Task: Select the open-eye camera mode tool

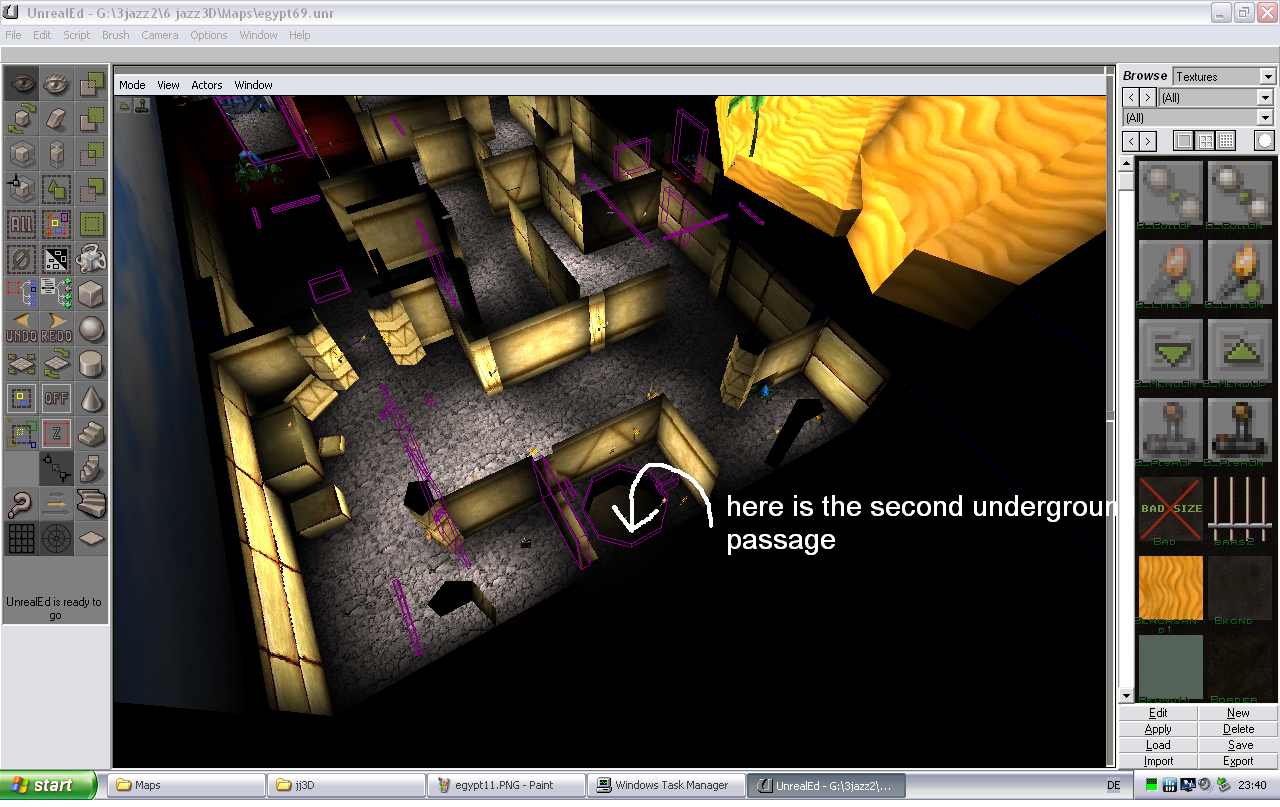Action: (22, 84)
